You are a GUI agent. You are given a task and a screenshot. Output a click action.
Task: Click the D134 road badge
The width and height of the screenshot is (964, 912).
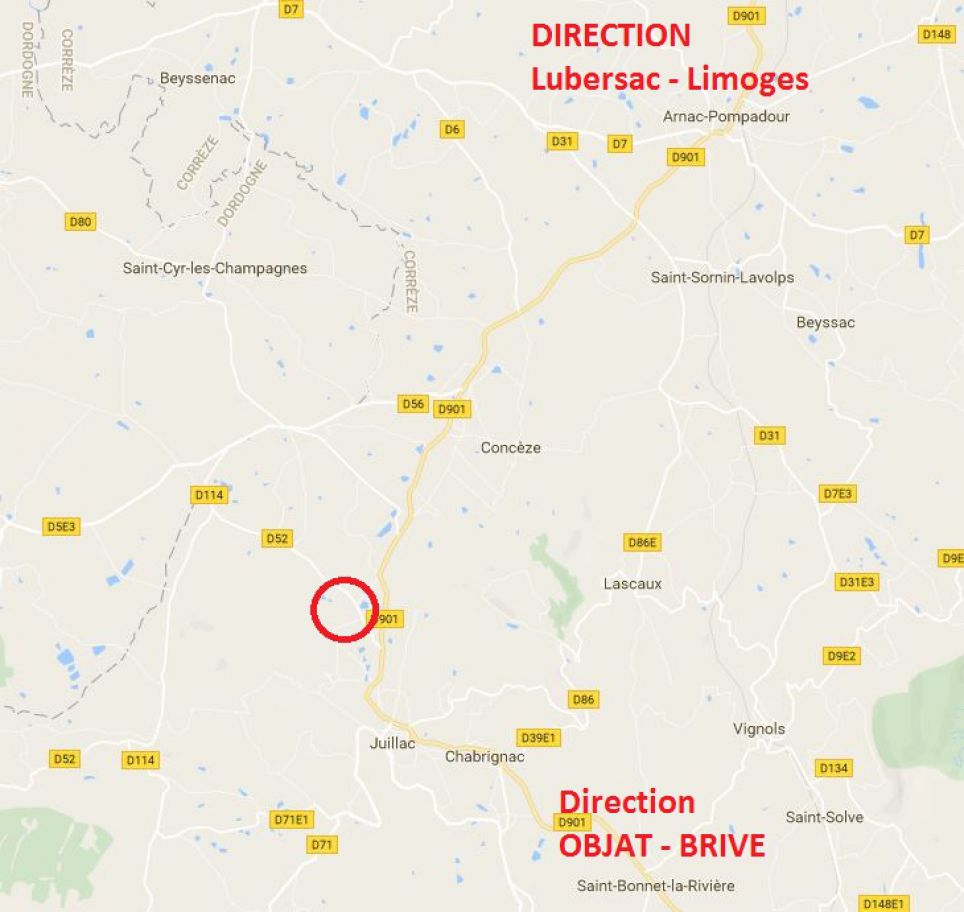pos(834,767)
